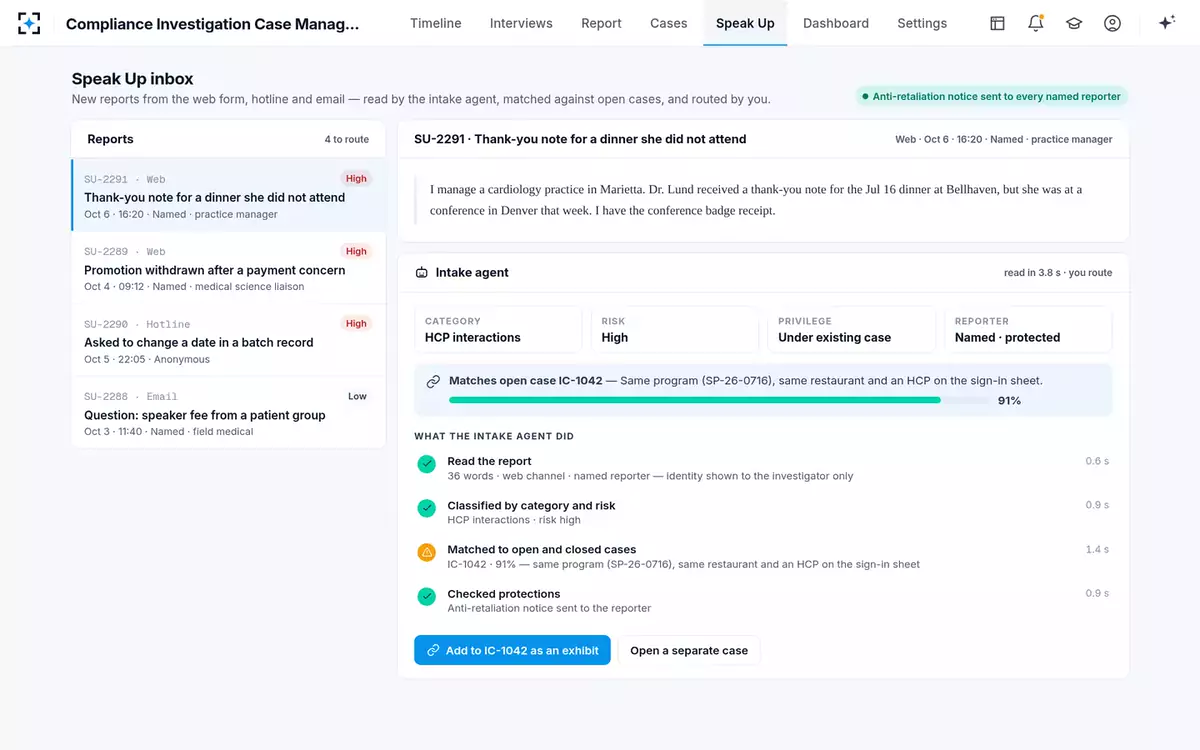Screen dimensions: 1200x750
Task: Click the Reports panel header
Action: coord(229,139)
